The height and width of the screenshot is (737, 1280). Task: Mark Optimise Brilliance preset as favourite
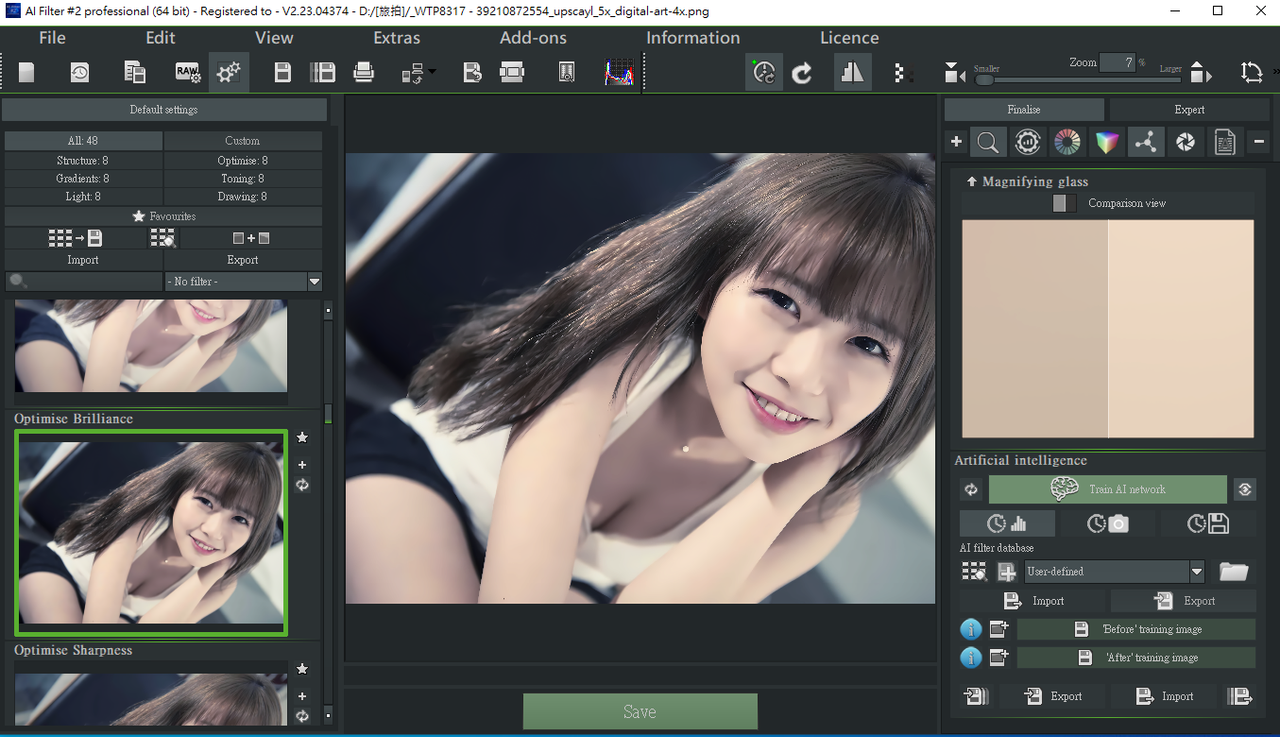(x=302, y=437)
